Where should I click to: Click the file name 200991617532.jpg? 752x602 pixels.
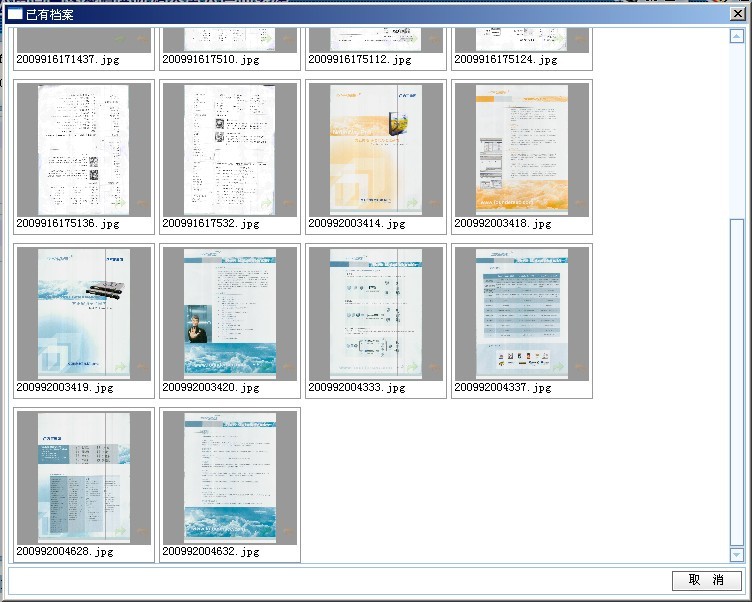click(x=211, y=224)
